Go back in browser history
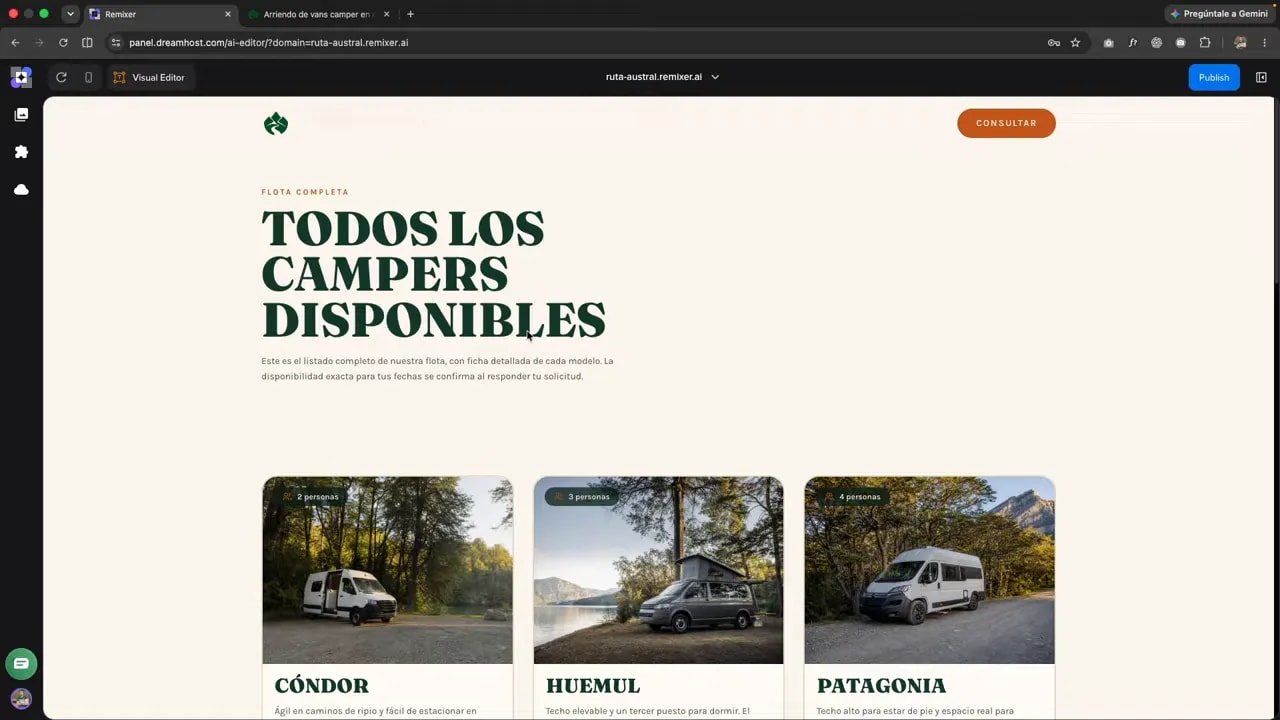Viewport: 1280px width, 720px height. point(15,43)
